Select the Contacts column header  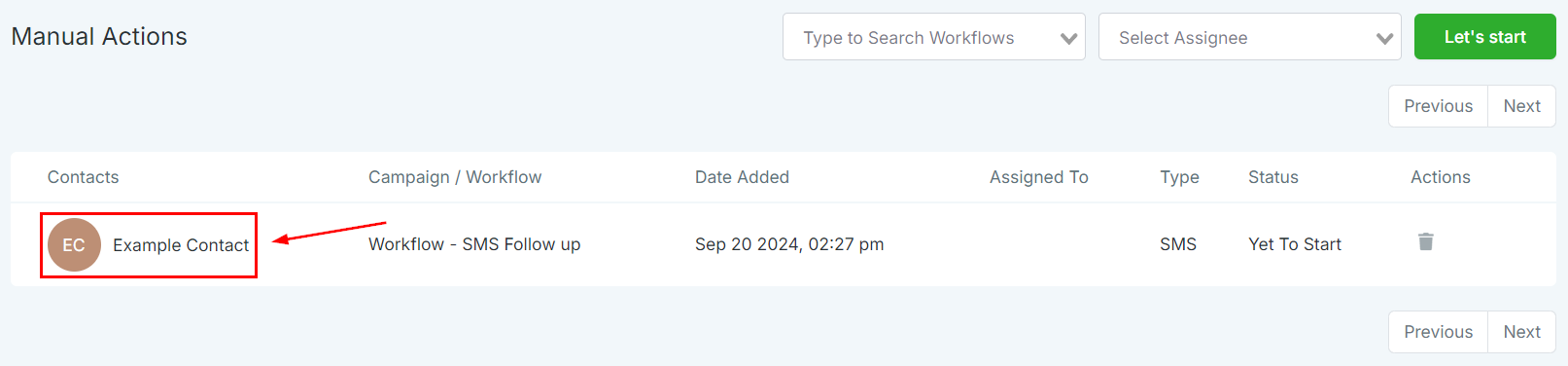click(x=83, y=177)
